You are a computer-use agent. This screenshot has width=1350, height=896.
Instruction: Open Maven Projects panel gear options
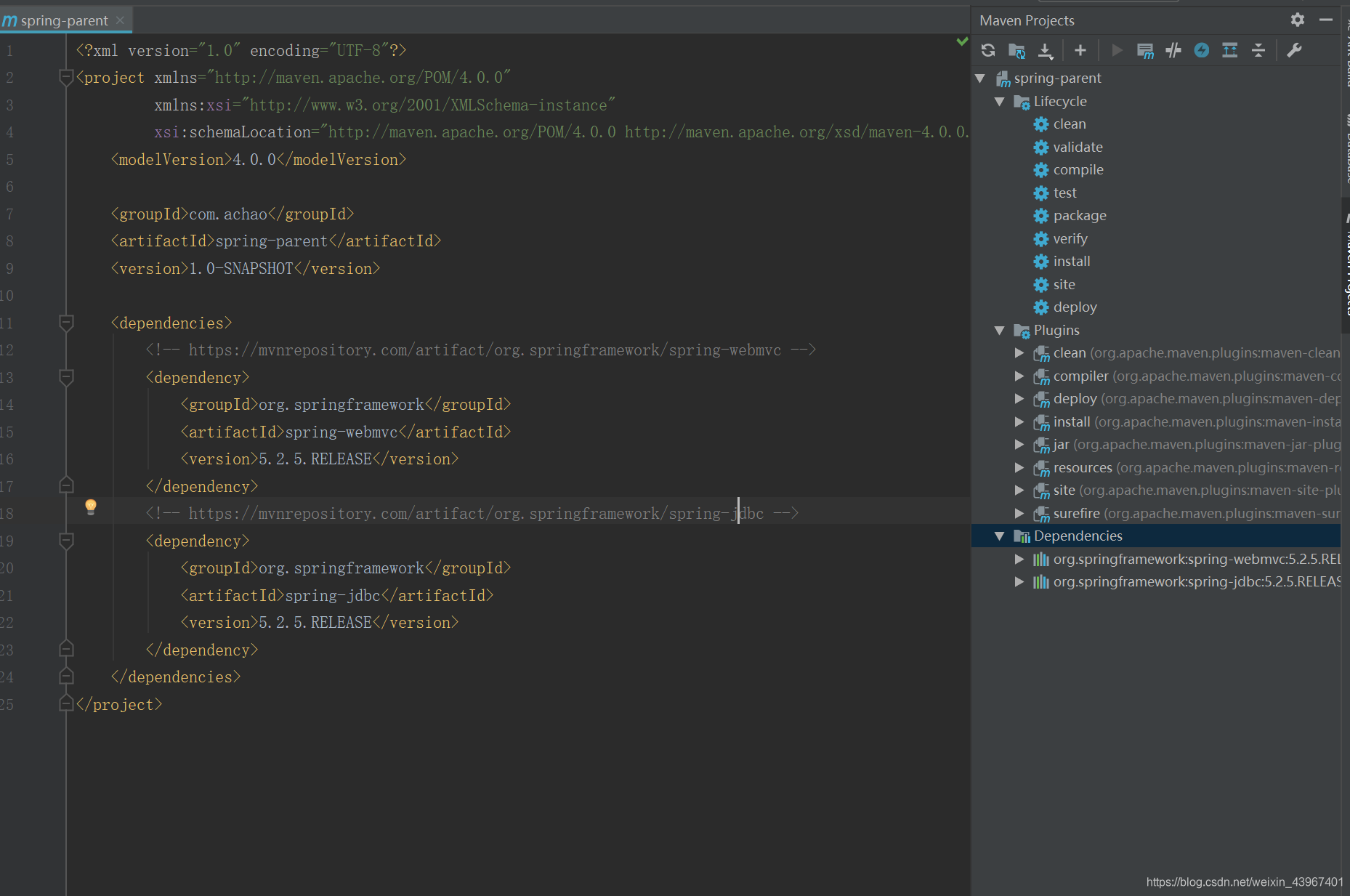click(x=1298, y=20)
